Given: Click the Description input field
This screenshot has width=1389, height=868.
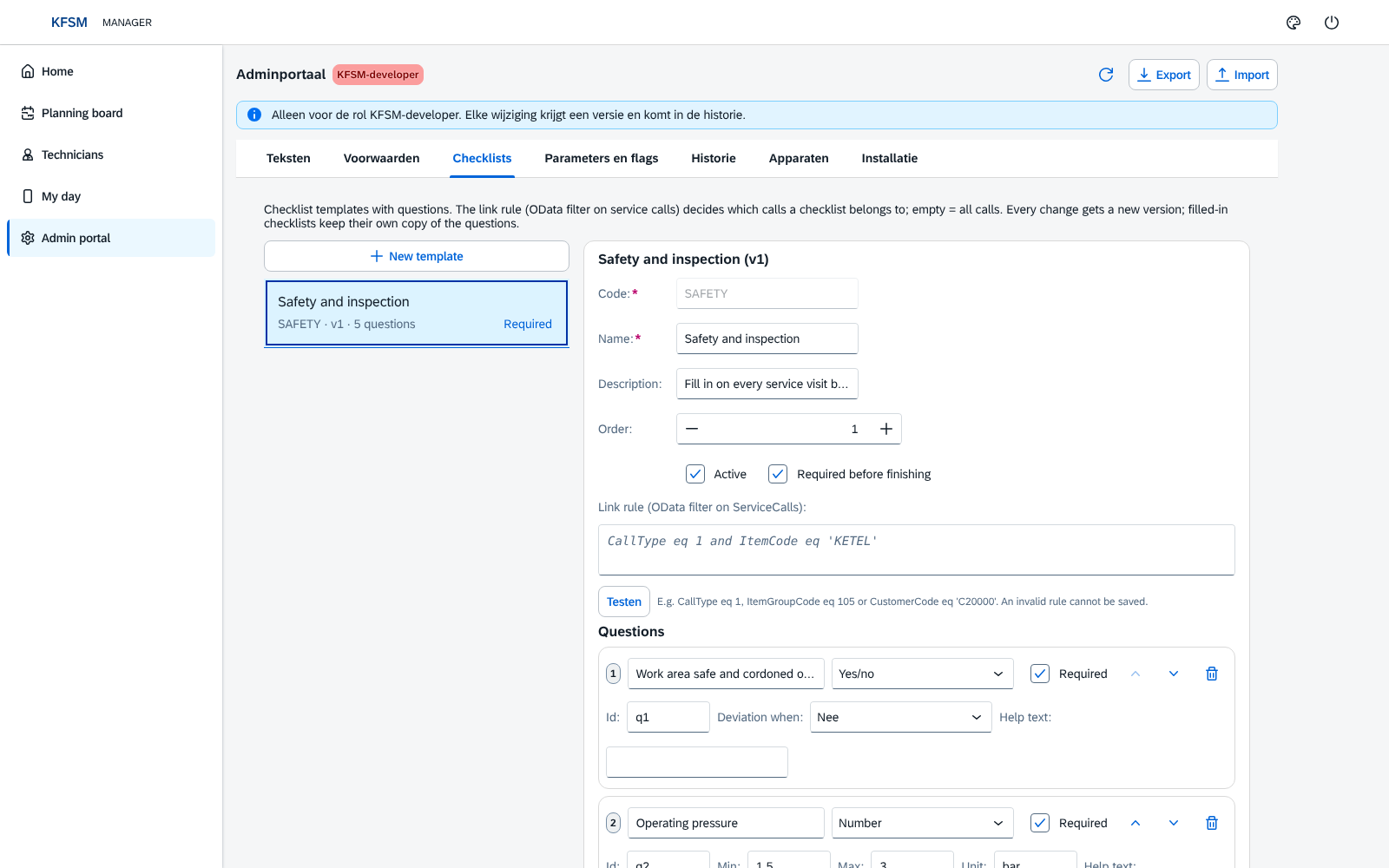Looking at the screenshot, I should (x=767, y=384).
